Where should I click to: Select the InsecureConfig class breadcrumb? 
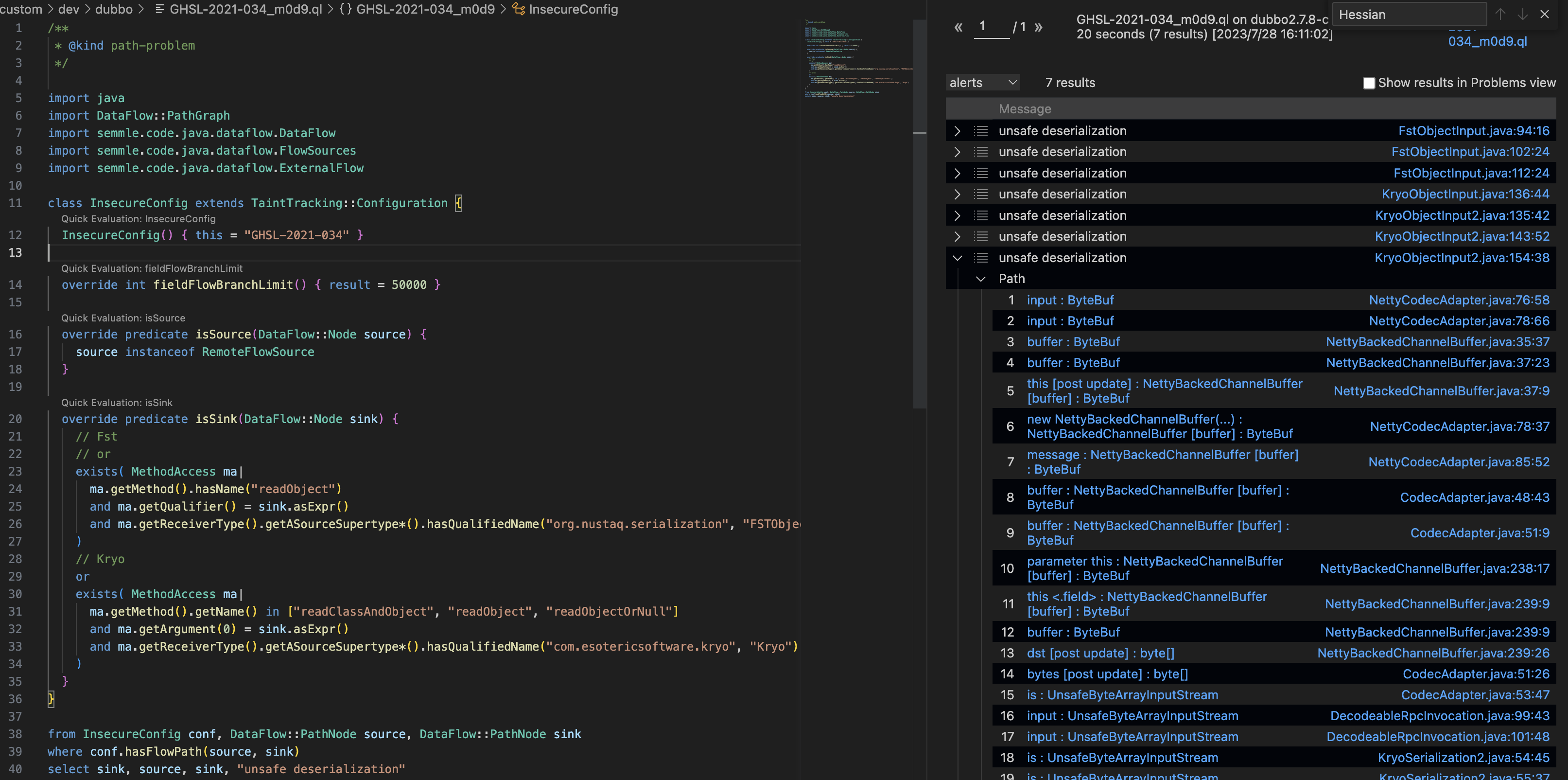(x=565, y=9)
